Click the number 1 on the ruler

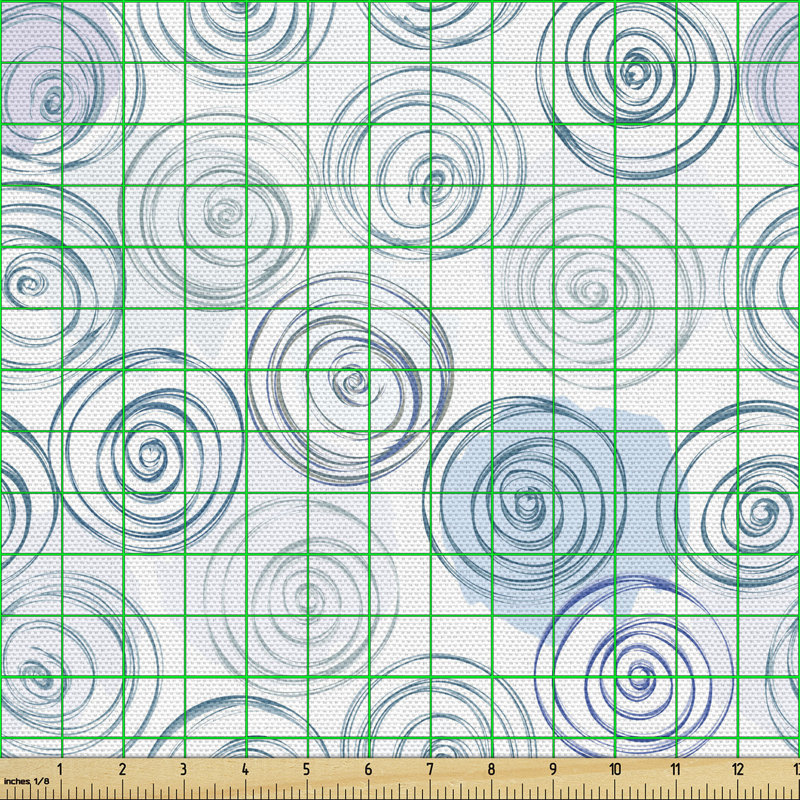click(x=60, y=769)
